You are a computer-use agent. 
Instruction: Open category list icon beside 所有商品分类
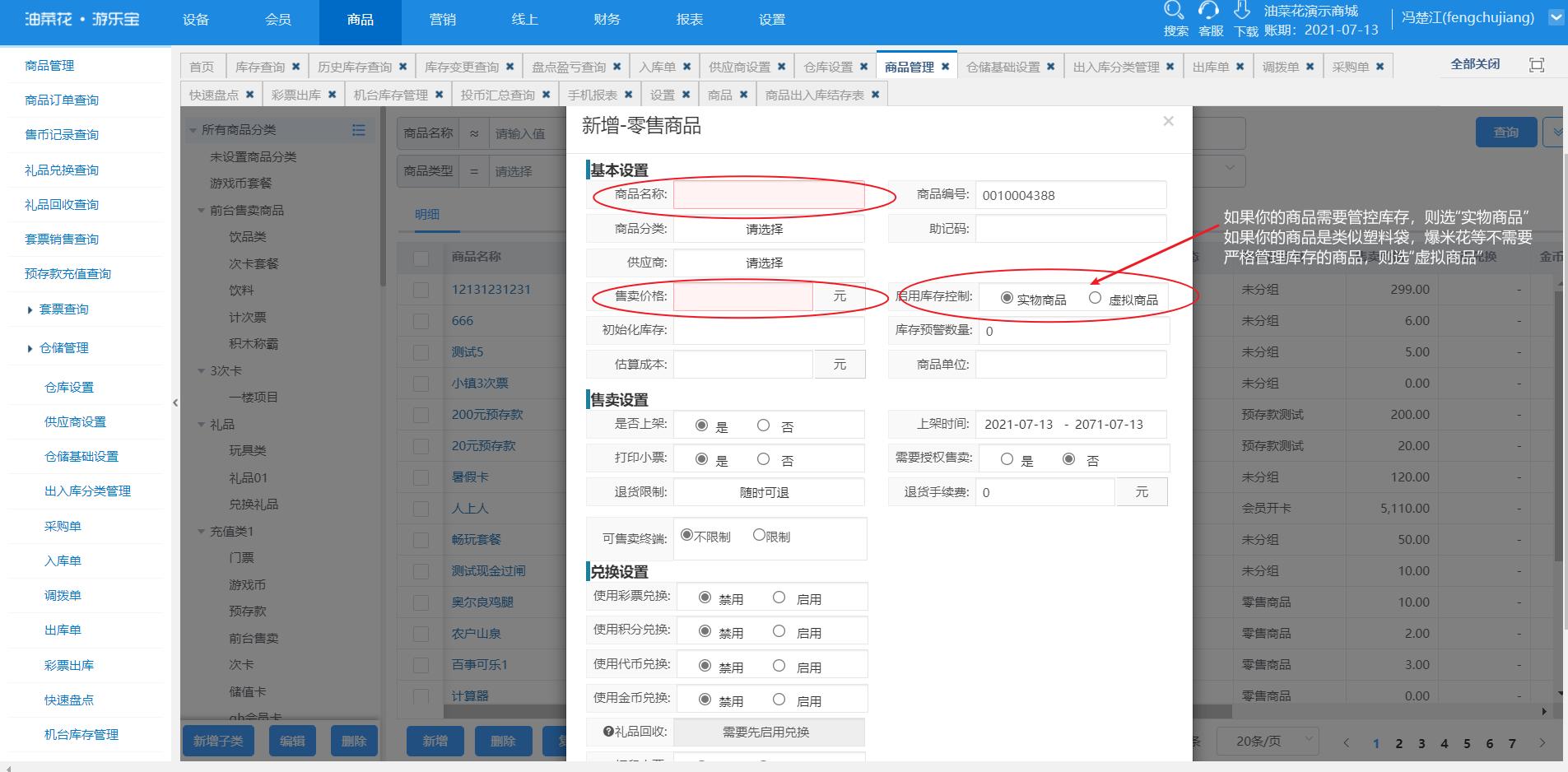358,130
